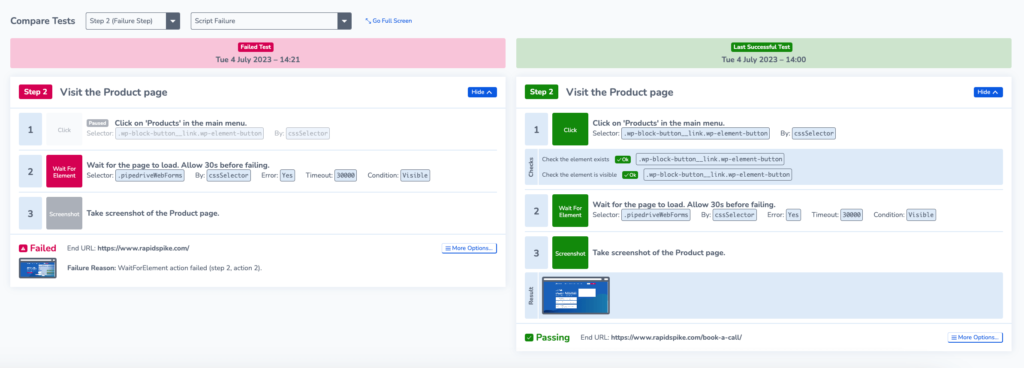Click the green Passing checkmark icon

click(x=529, y=337)
